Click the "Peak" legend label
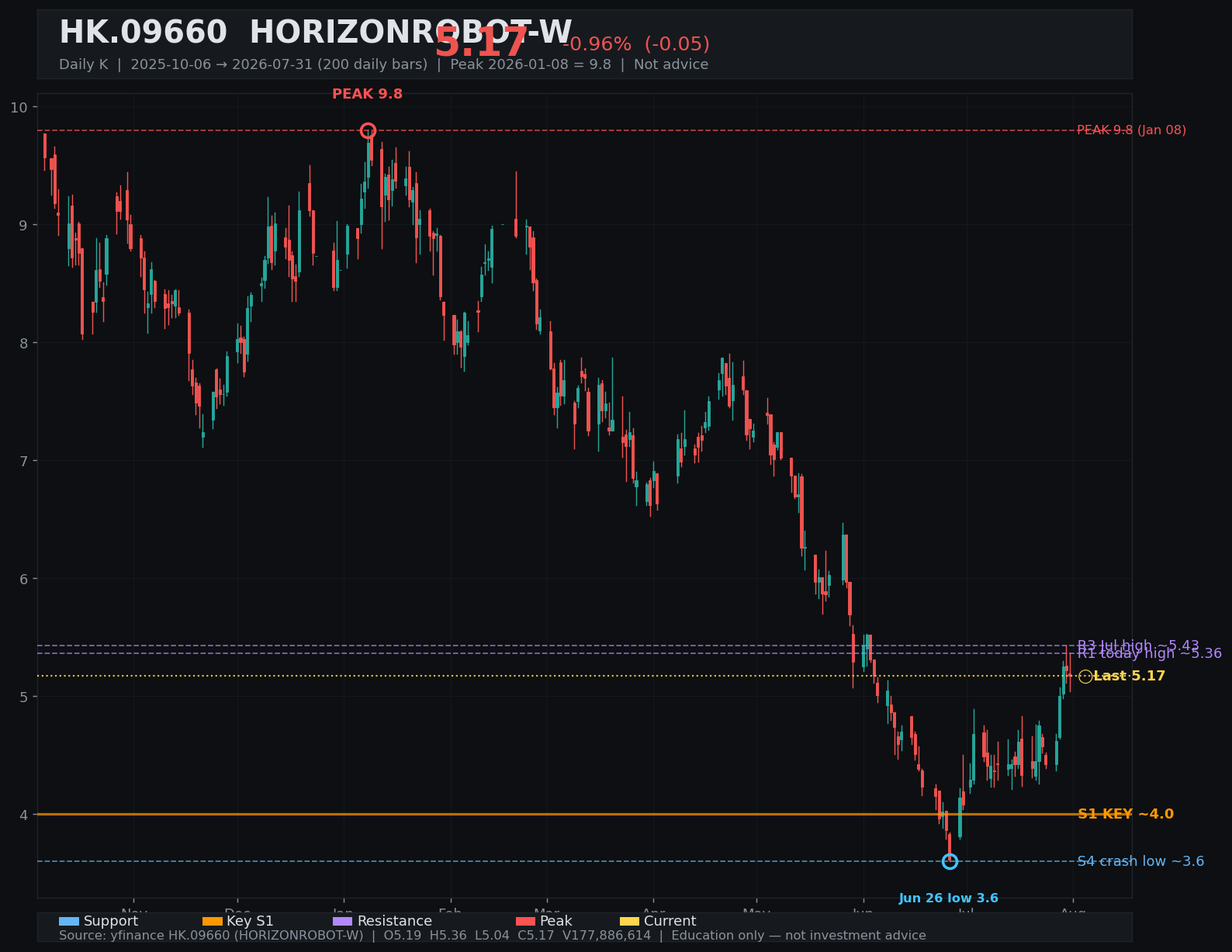 pos(556,921)
